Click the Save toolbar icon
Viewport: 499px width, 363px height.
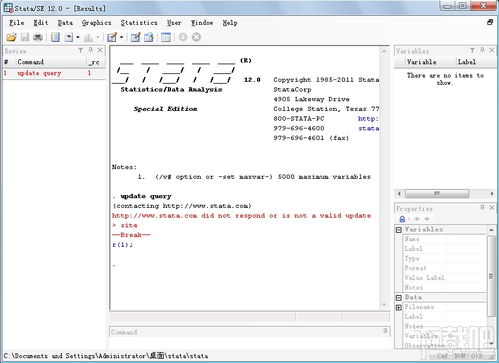(25, 37)
